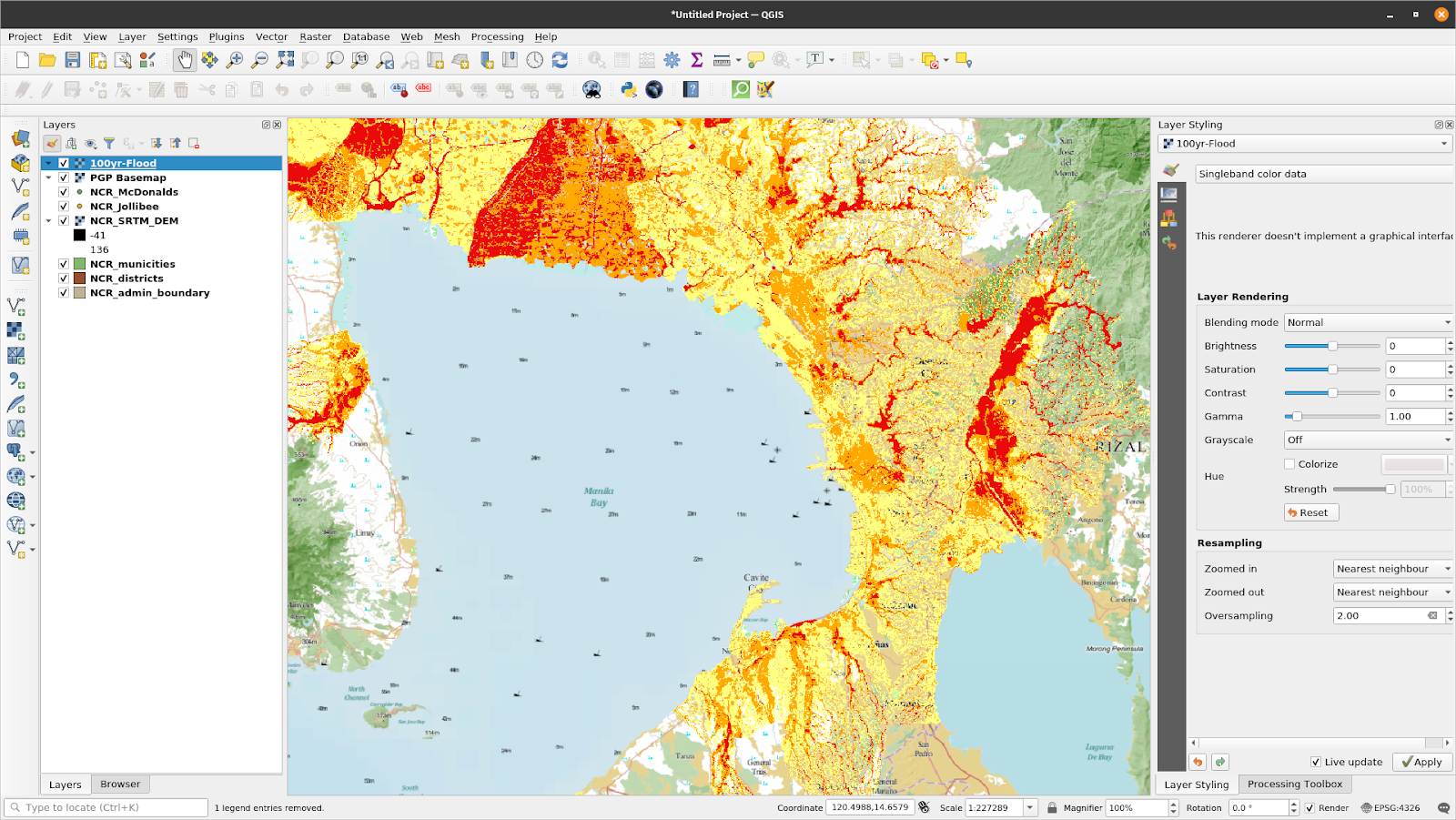Click the Temporal Controller clock icon
Screen dimensions: 1456x820
[532, 59]
